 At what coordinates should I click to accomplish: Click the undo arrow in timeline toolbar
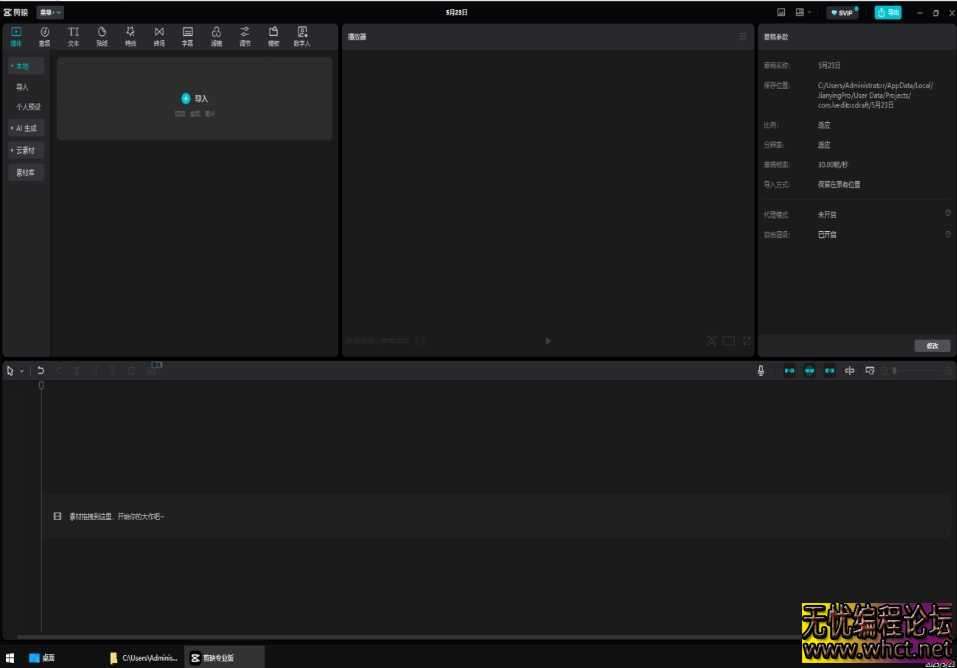pyautogui.click(x=41, y=370)
